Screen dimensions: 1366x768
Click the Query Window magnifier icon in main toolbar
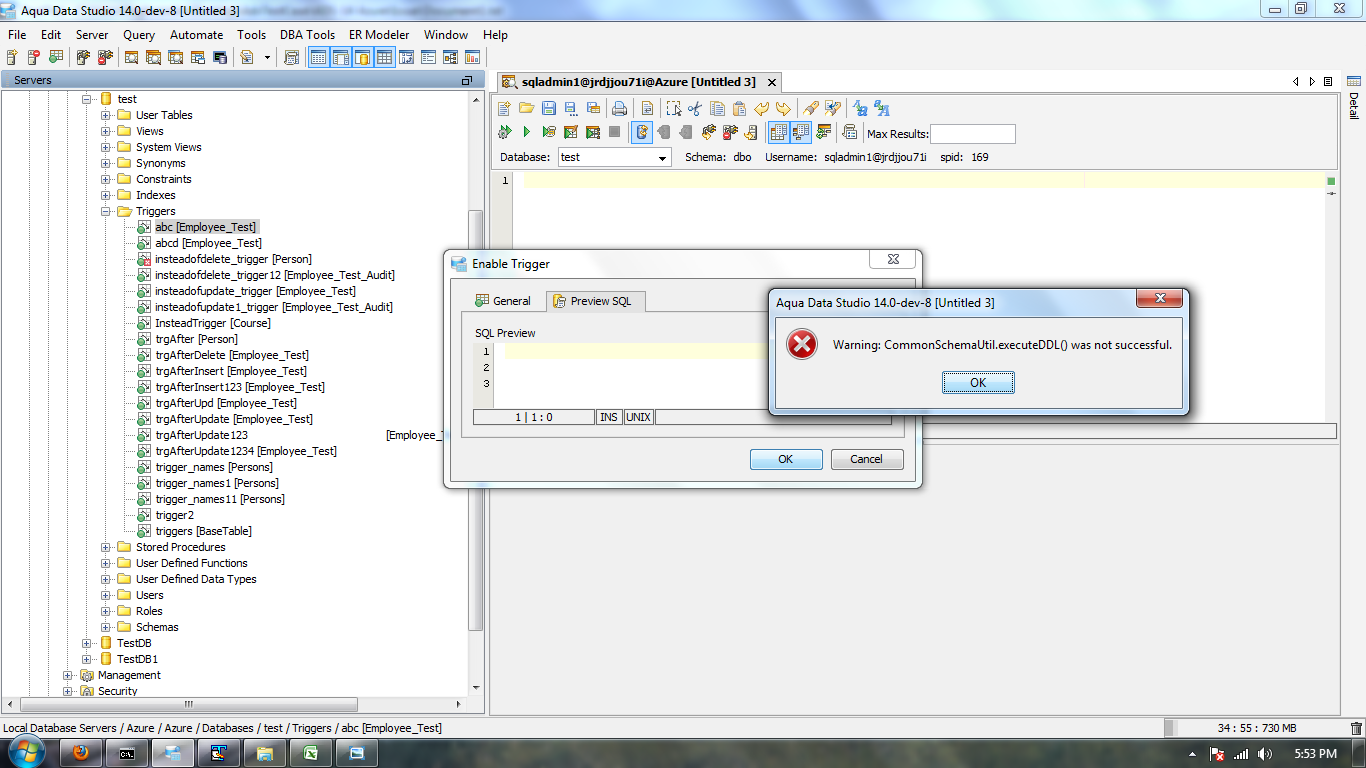(x=131, y=58)
